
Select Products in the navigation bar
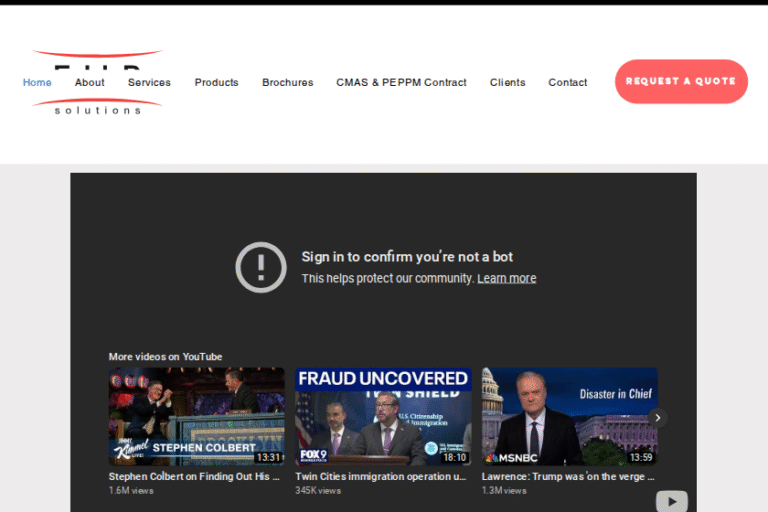pos(216,82)
